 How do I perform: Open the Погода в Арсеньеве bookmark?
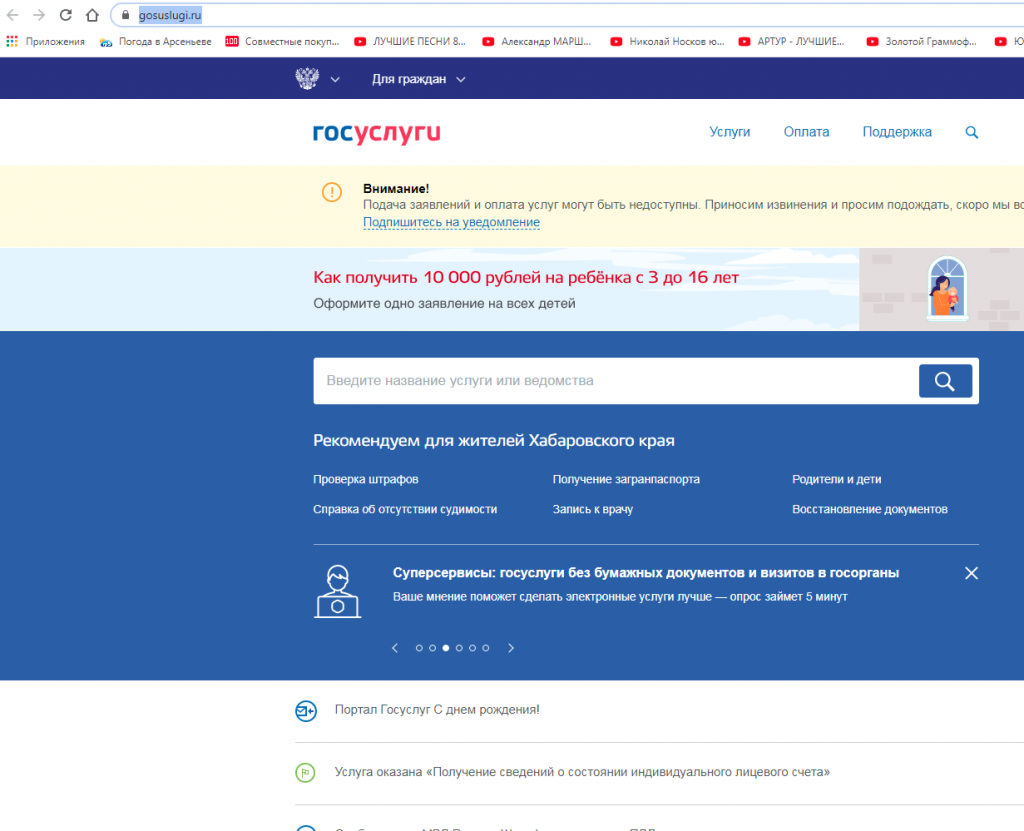pos(155,41)
